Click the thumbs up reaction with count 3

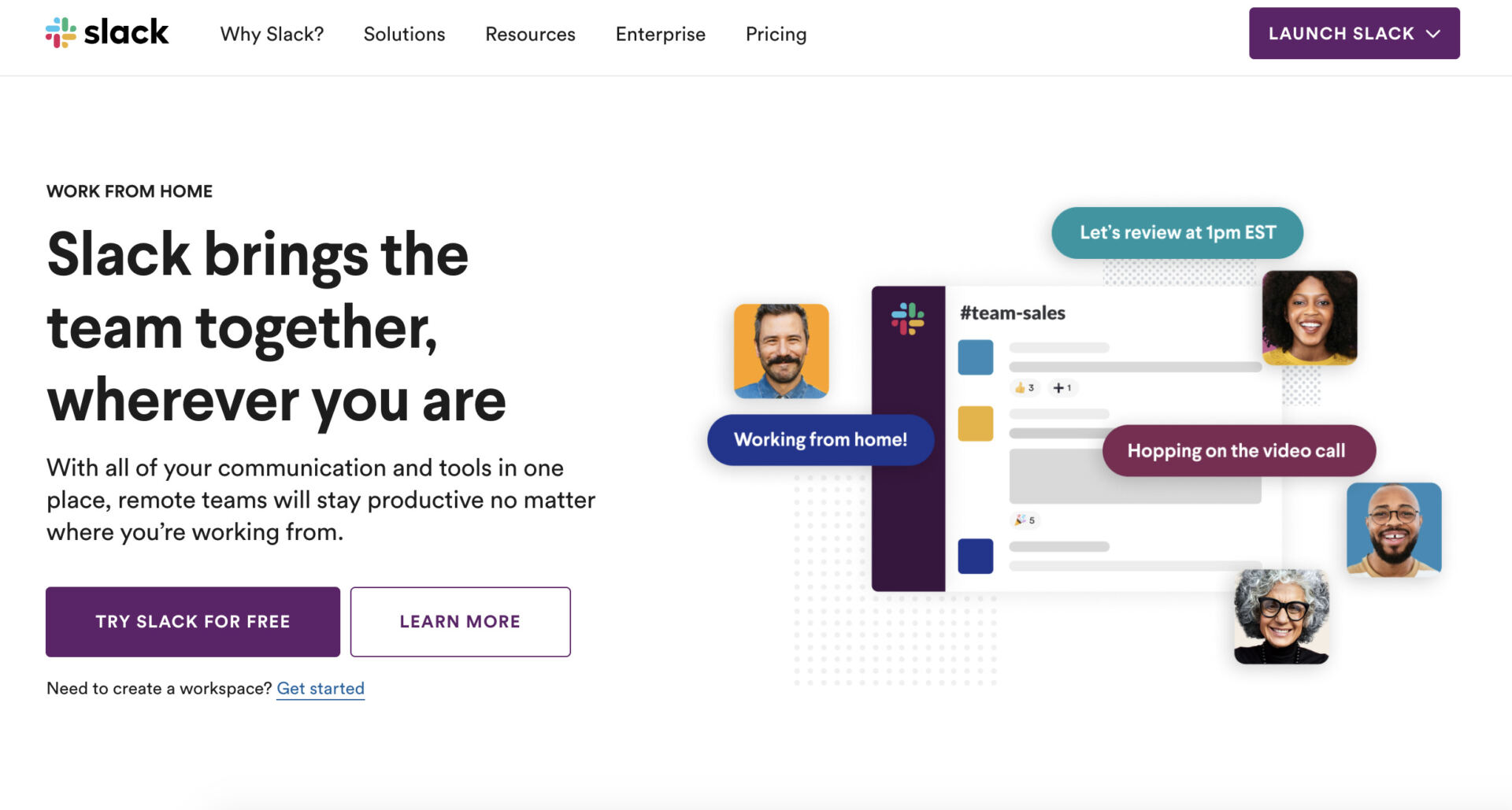coord(1025,387)
